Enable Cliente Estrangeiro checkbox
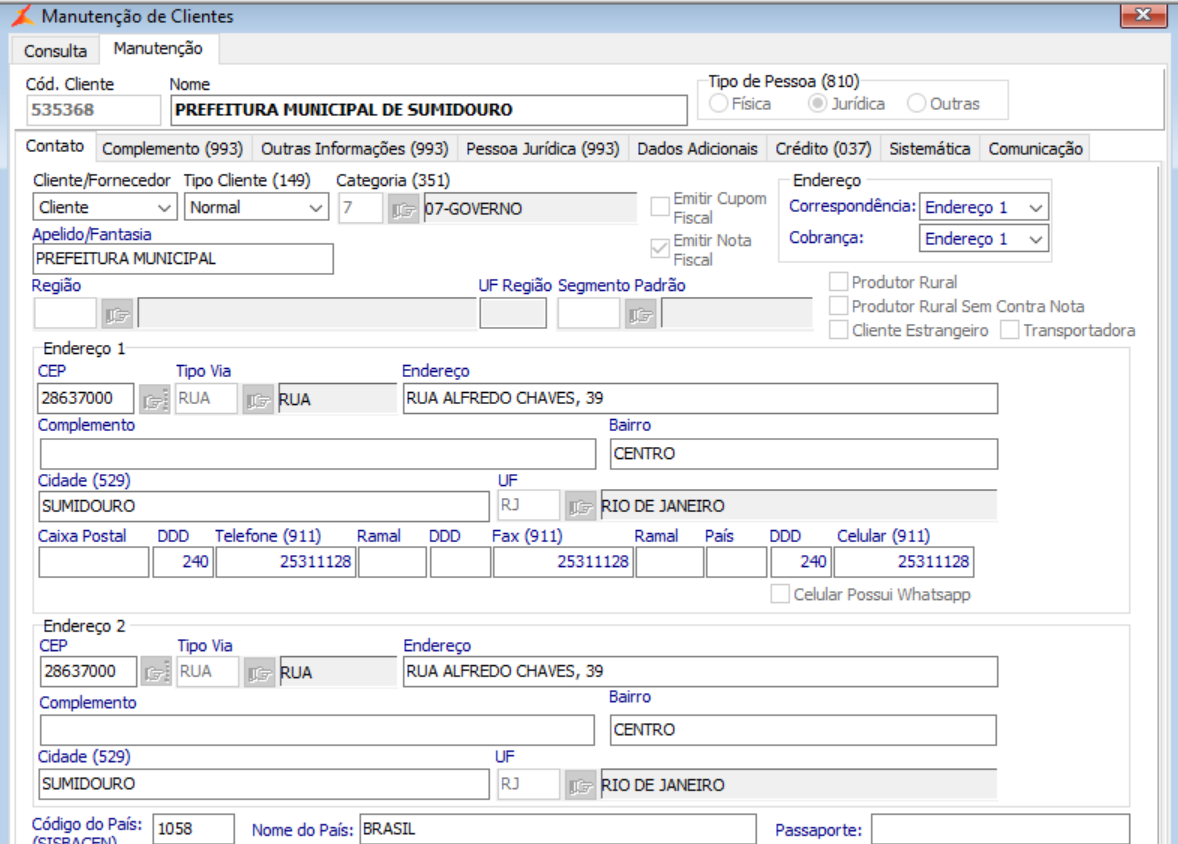Screen dimensions: 1178x844 tap(838, 330)
